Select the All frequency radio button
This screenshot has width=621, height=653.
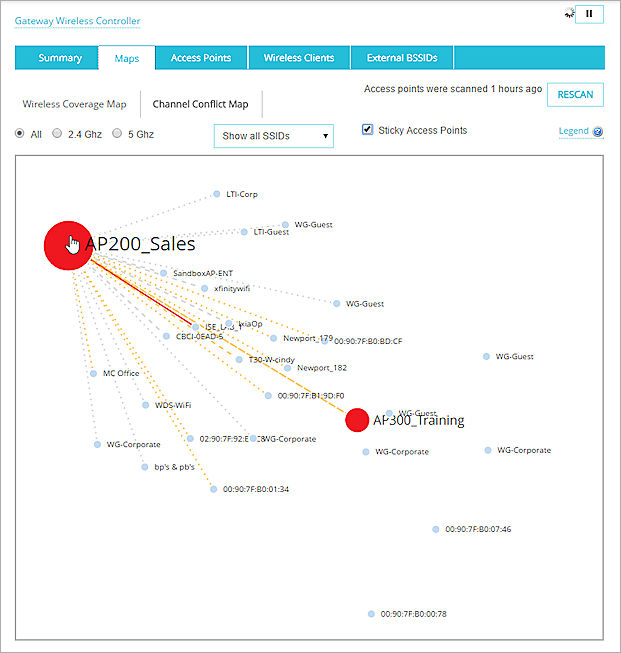coord(20,133)
